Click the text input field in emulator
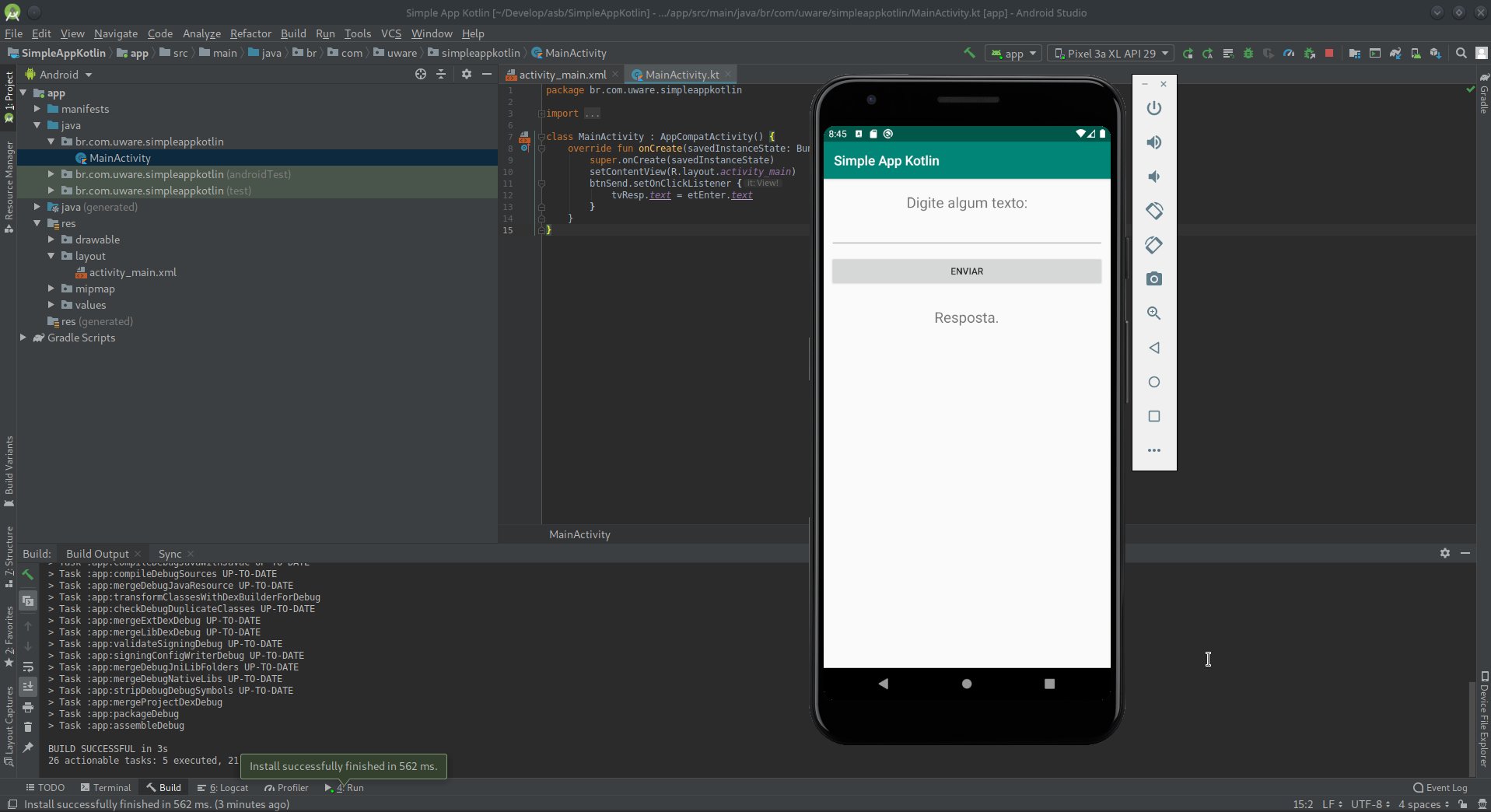The height and width of the screenshot is (812, 1491). point(966,231)
